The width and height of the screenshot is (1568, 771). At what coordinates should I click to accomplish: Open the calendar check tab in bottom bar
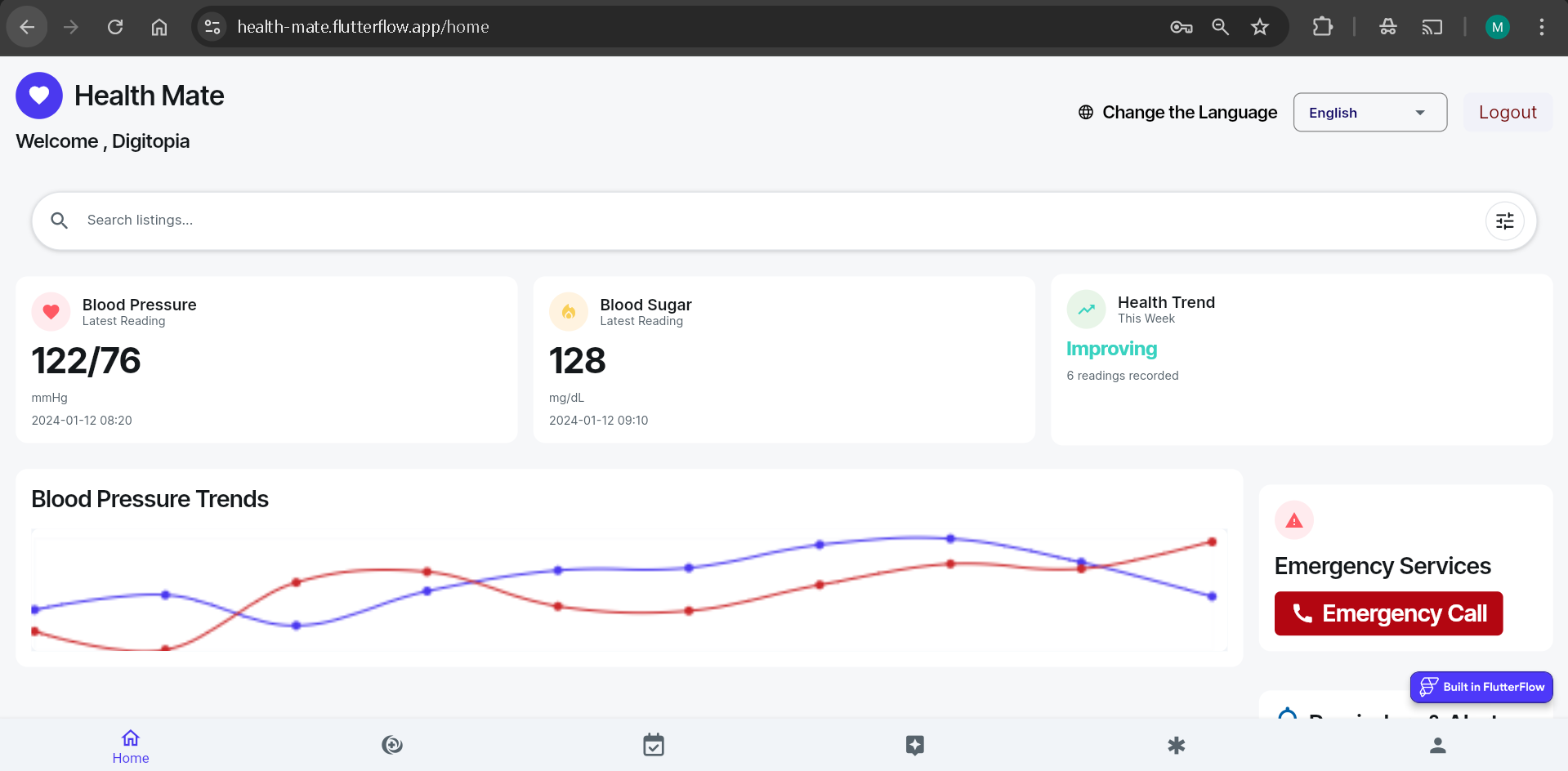[654, 745]
